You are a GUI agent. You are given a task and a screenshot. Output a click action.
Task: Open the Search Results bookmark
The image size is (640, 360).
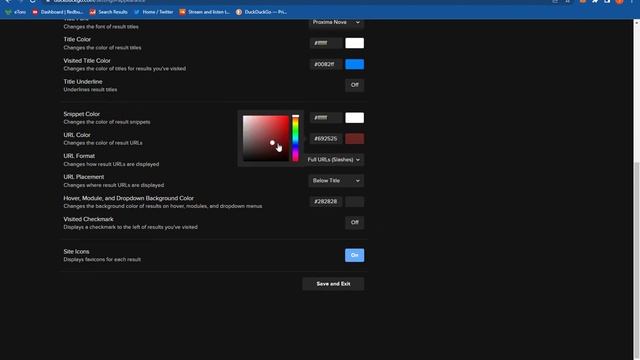click(x=109, y=12)
